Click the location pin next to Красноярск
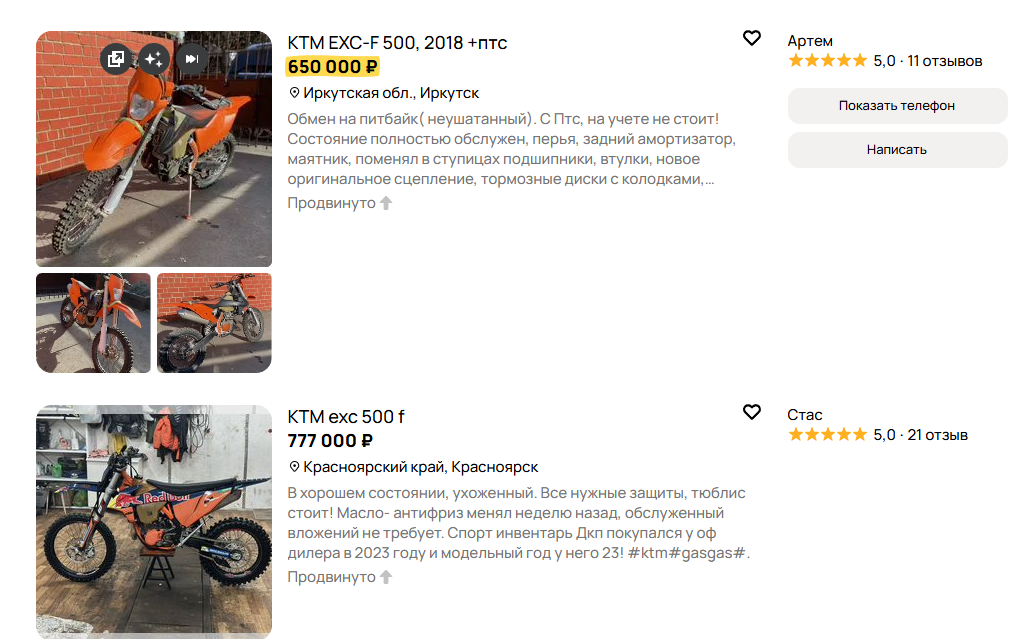 (294, 466)
